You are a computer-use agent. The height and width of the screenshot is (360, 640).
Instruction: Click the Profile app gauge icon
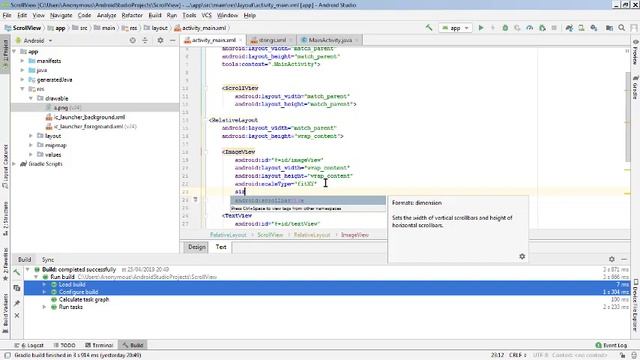click(x=530, y=28)
